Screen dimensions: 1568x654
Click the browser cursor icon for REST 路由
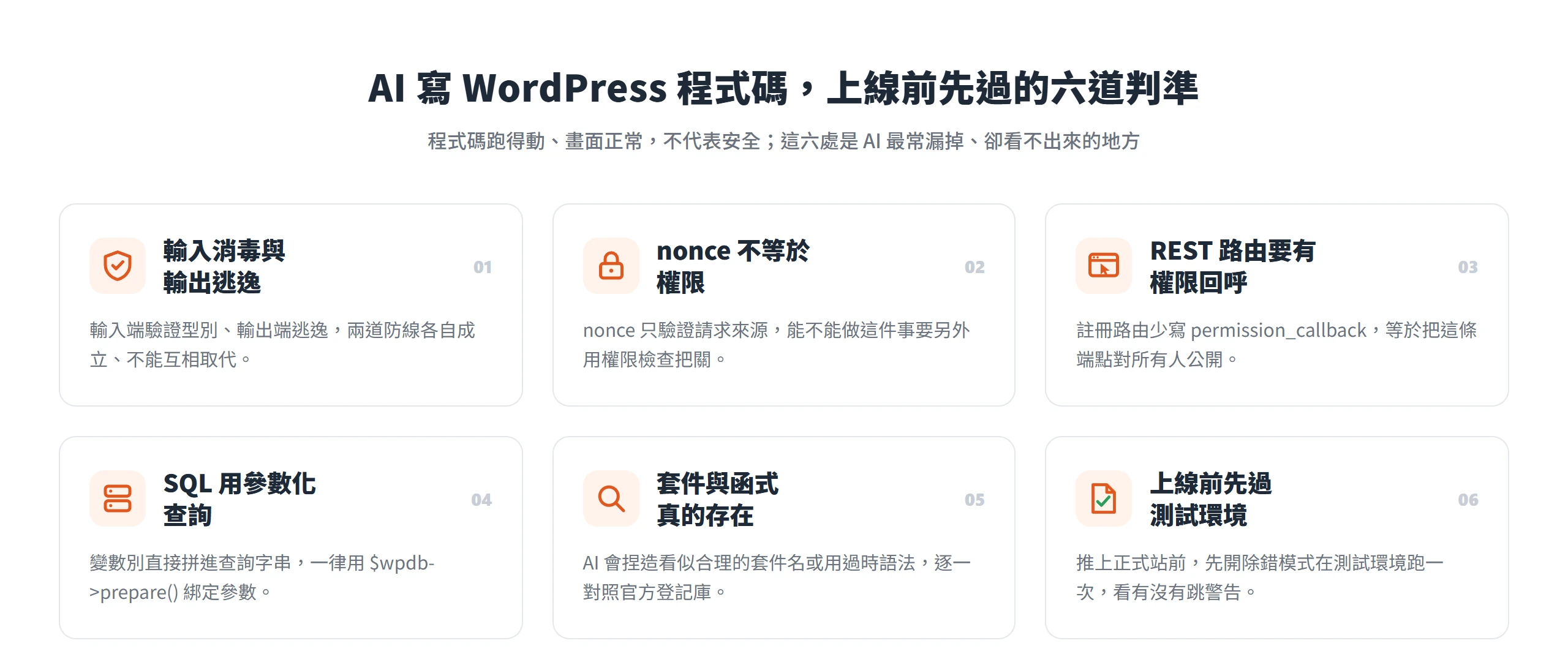tap(1104, 266)
